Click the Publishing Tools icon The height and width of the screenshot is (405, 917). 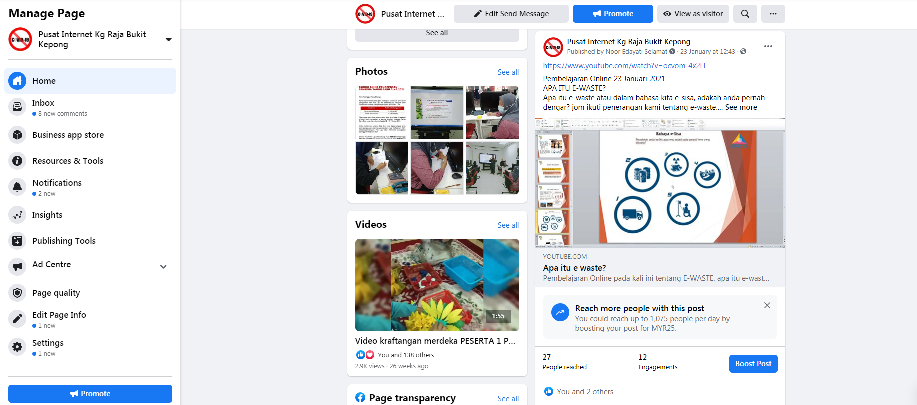tap(18, 241)
